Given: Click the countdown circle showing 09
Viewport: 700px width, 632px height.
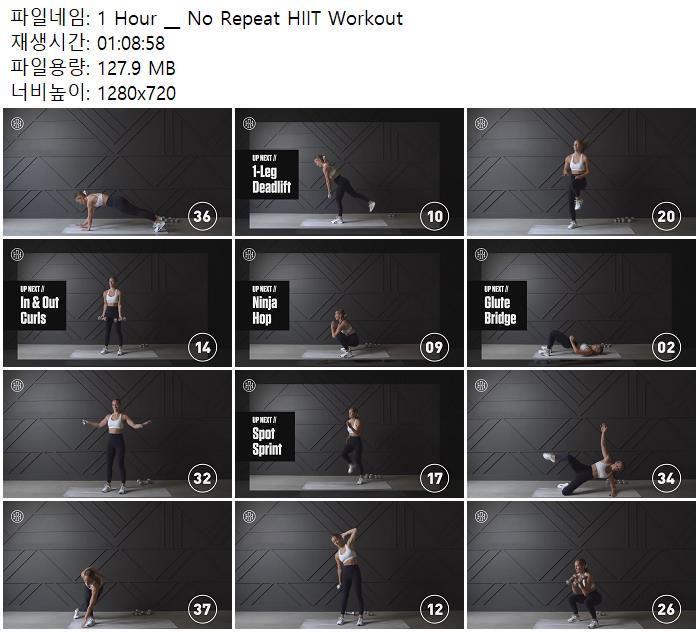Looking at the screenshot, I should point(434,347).
